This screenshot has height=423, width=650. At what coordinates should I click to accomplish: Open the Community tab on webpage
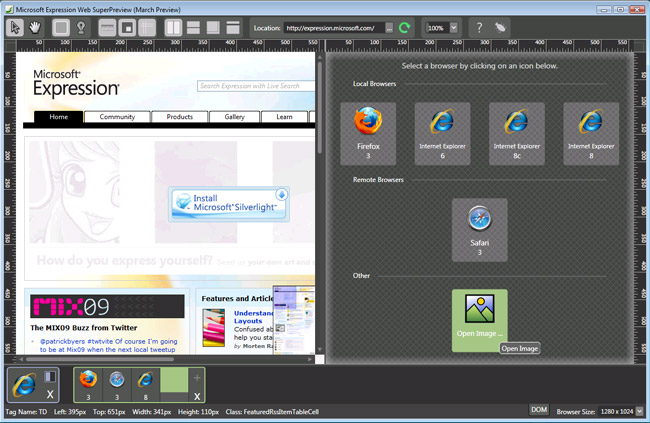point(117,117)
